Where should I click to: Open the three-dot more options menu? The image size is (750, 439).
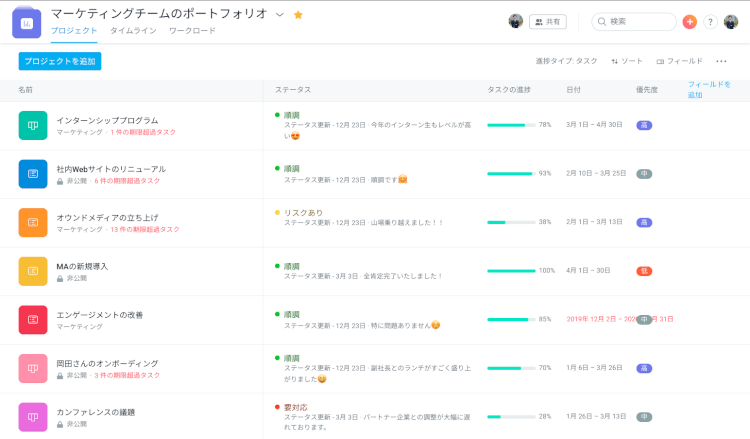tap(721, 61)
